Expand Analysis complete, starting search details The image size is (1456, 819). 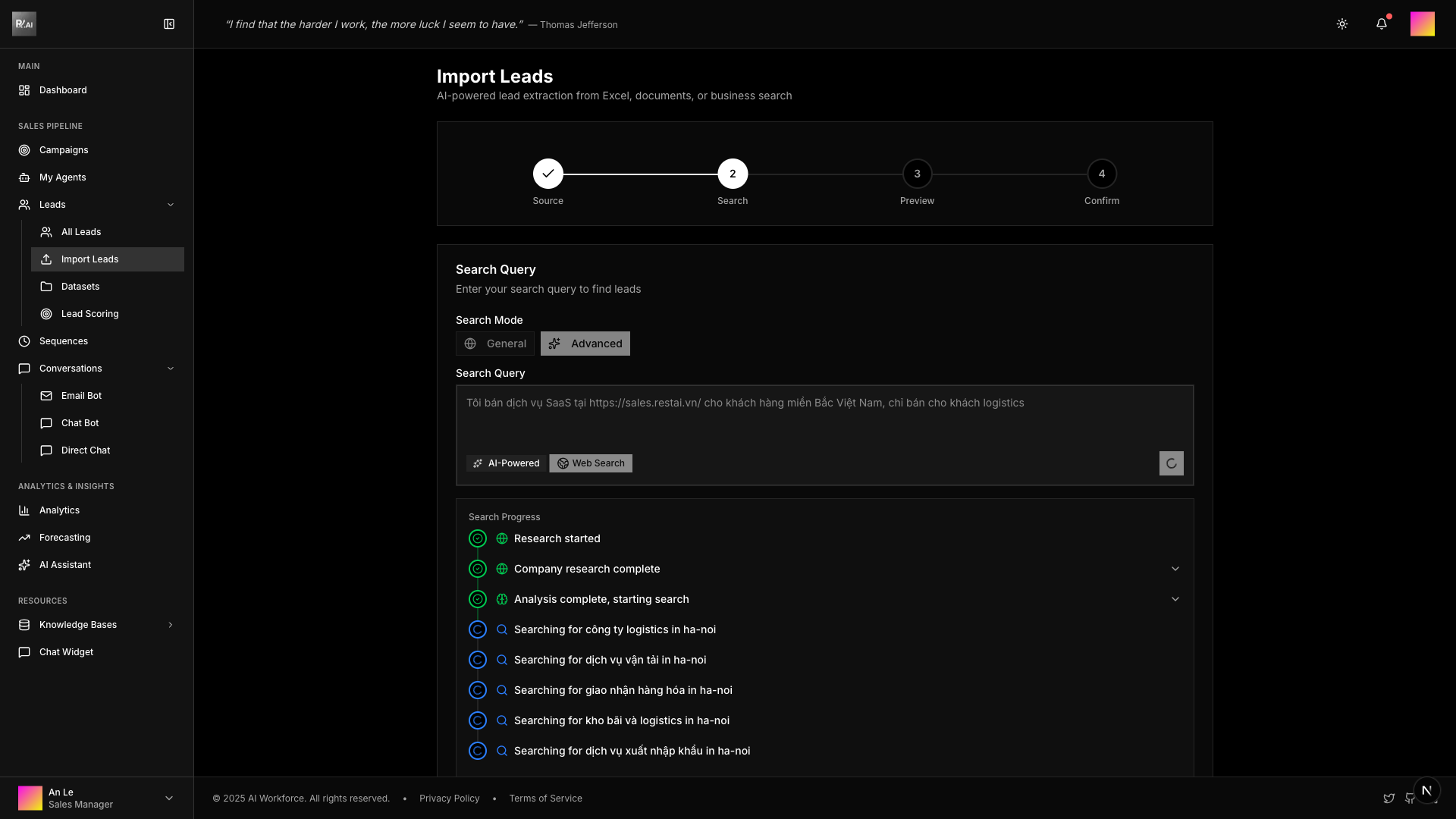pos(1175,599)
